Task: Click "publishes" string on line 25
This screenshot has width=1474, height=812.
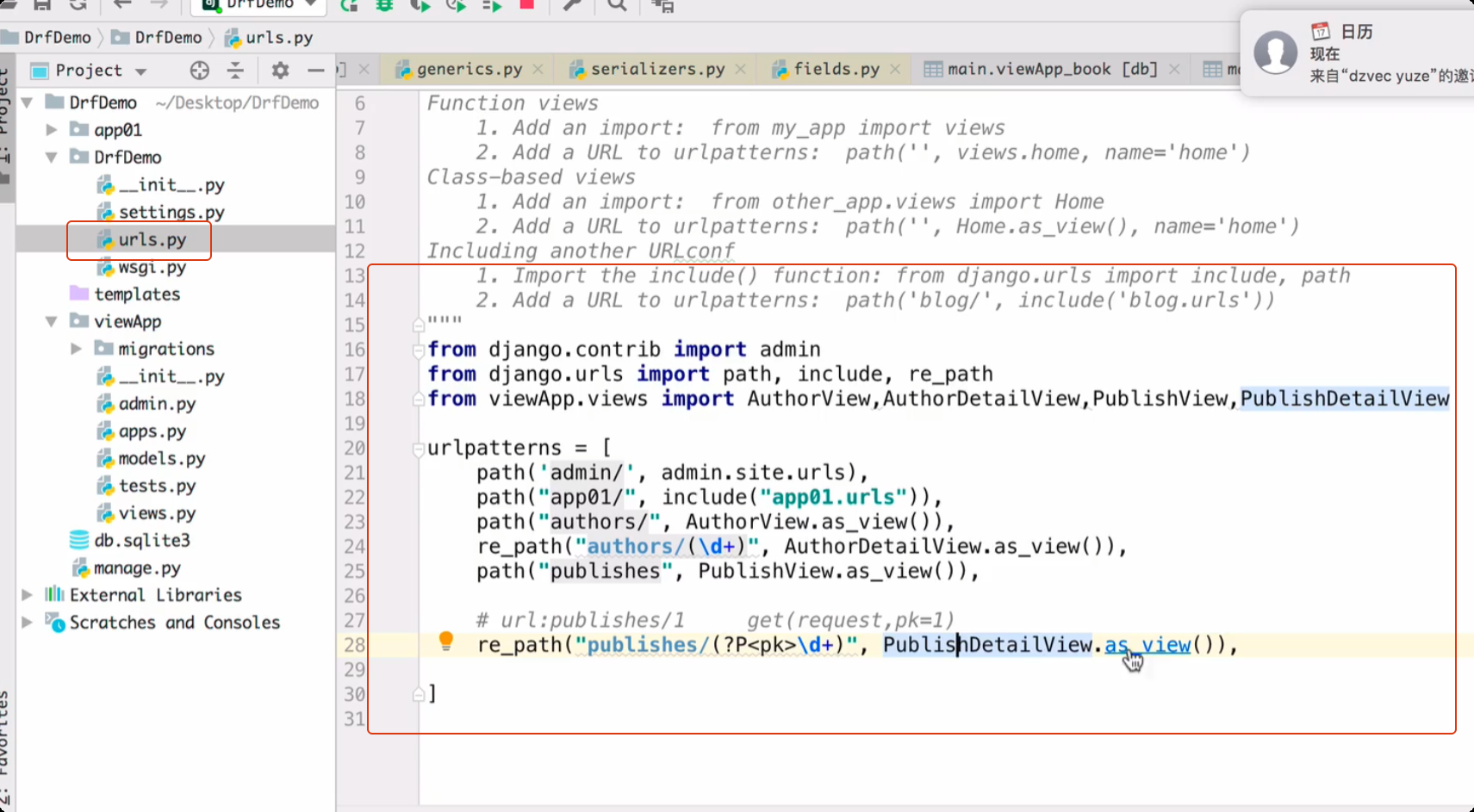Action: click(605, 571)
